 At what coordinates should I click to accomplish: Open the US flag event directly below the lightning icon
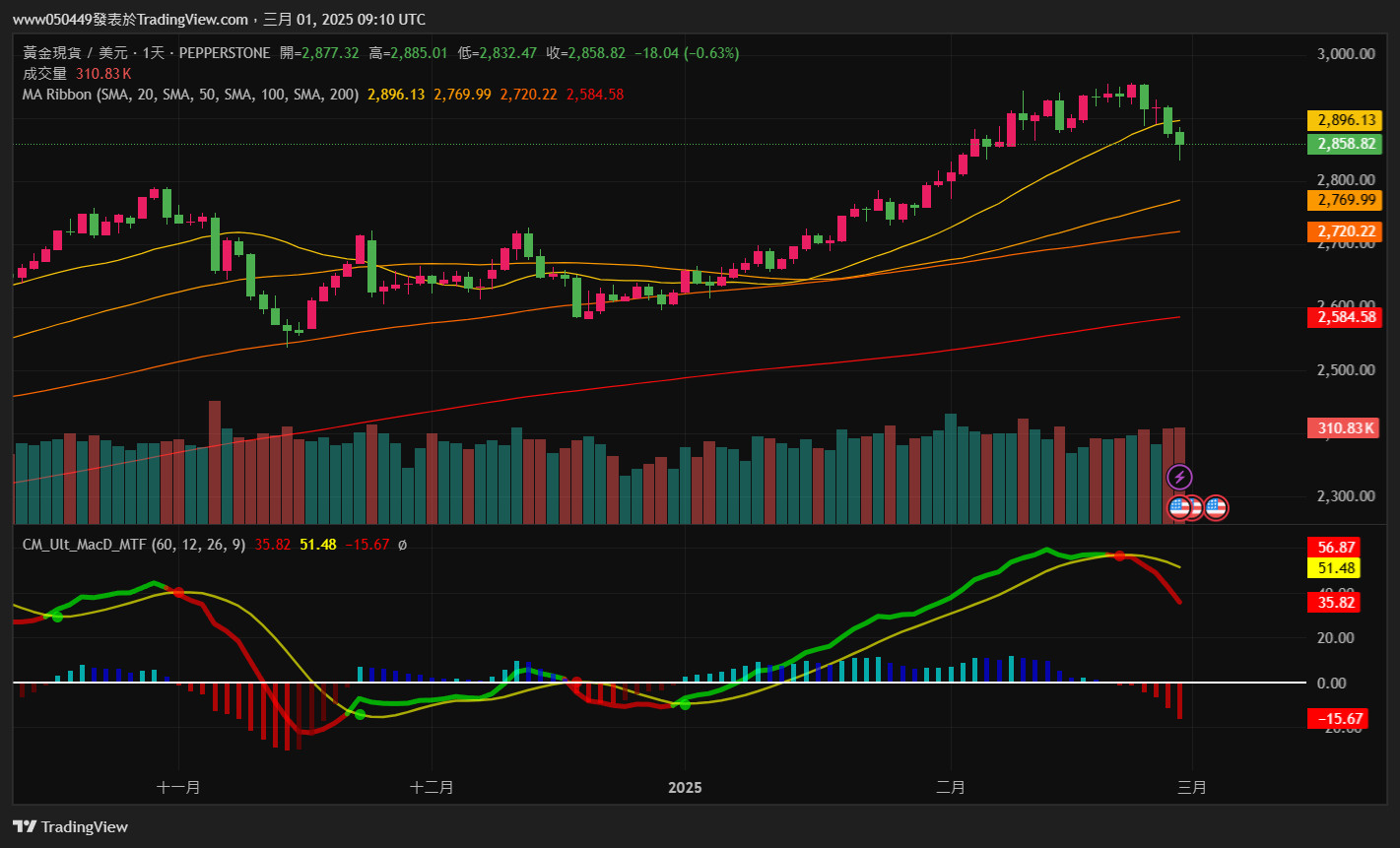point(1179,508)
